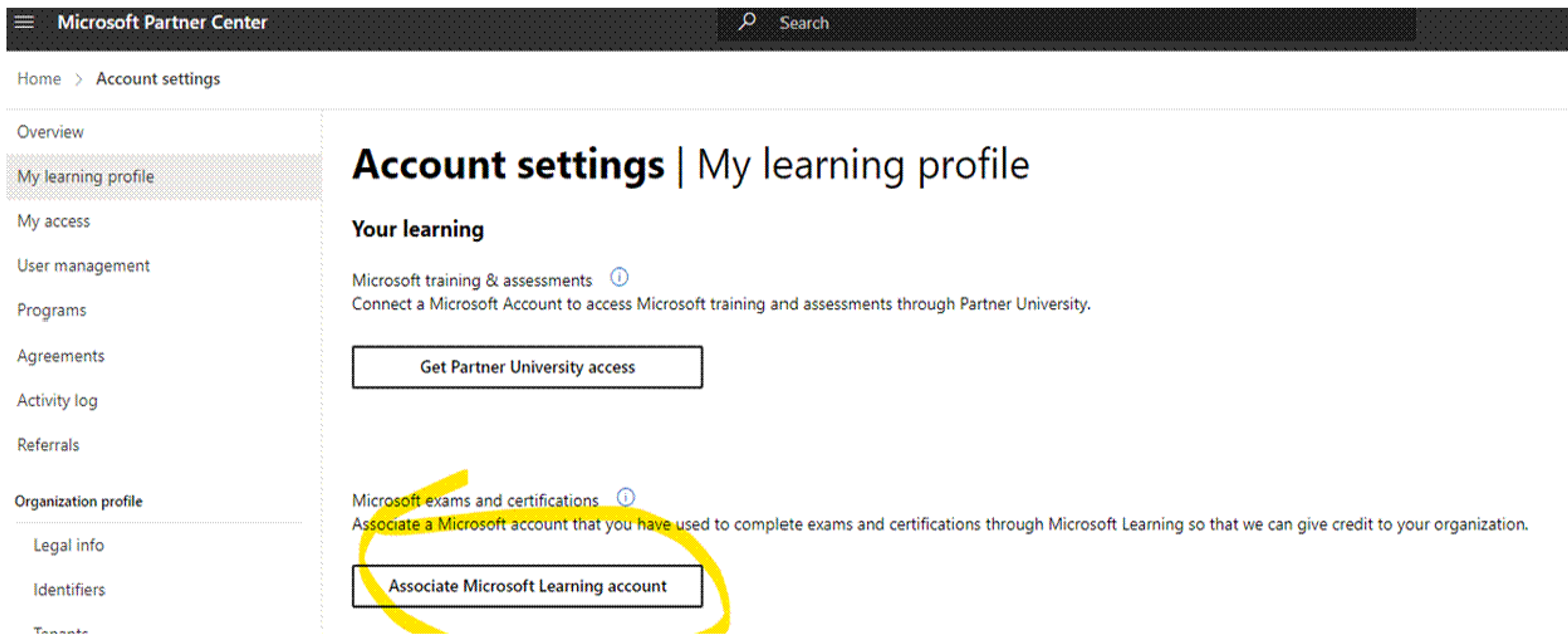Focus the Search input field

click(1066, 23)
